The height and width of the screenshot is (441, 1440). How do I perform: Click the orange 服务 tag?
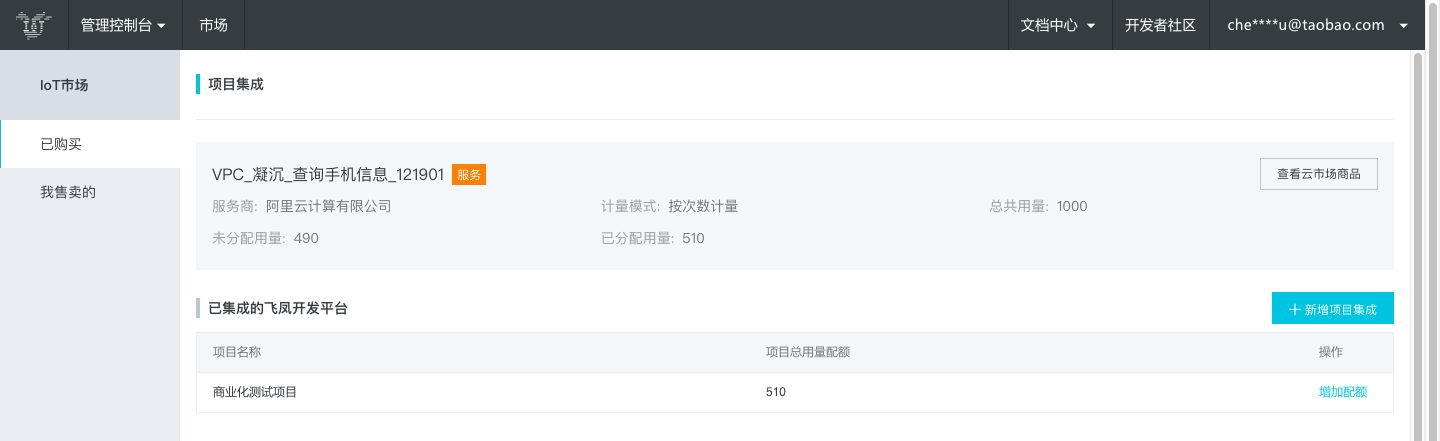click(469, 174)
